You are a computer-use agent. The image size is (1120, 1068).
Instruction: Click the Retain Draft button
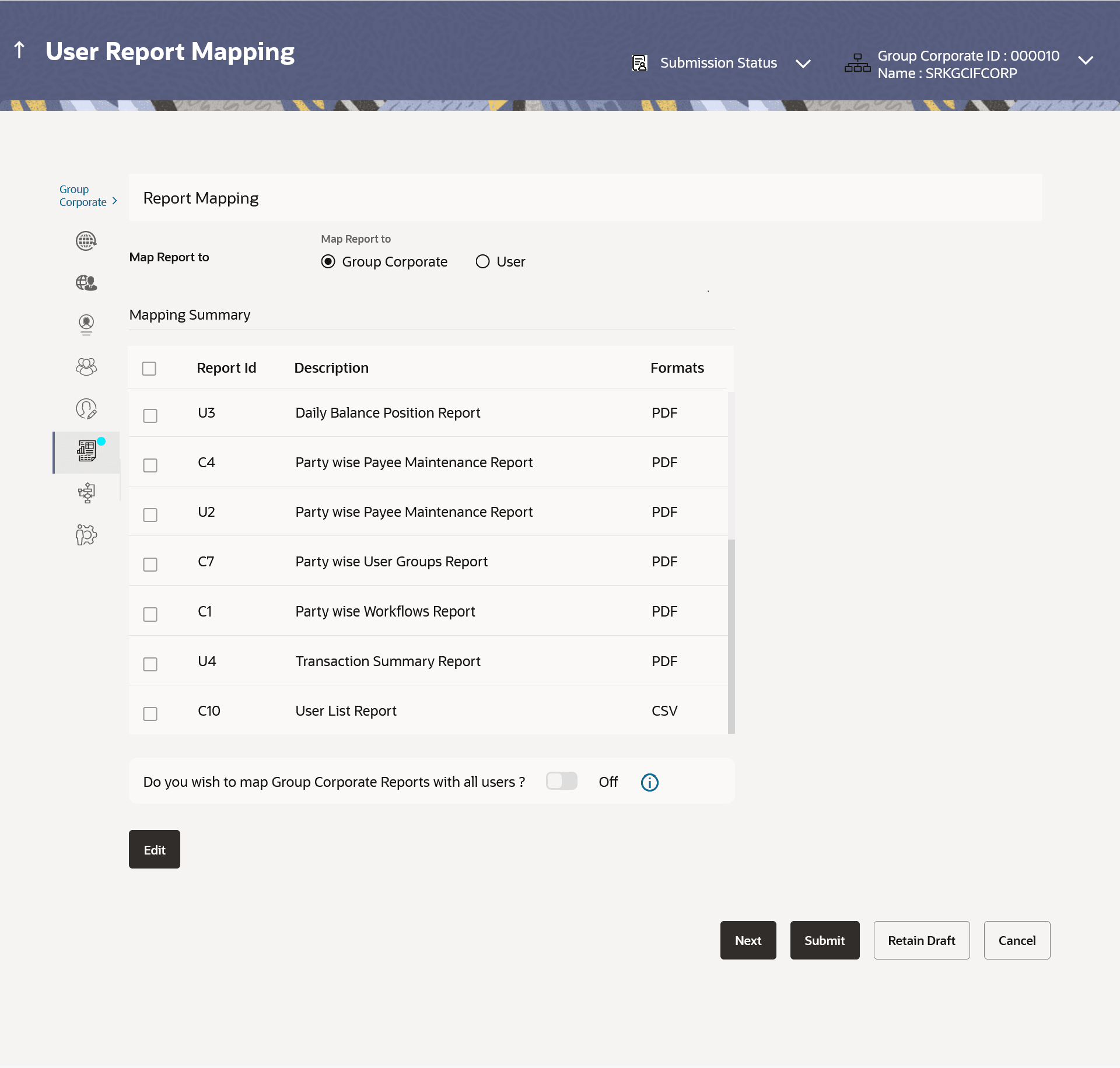point(921,940)
